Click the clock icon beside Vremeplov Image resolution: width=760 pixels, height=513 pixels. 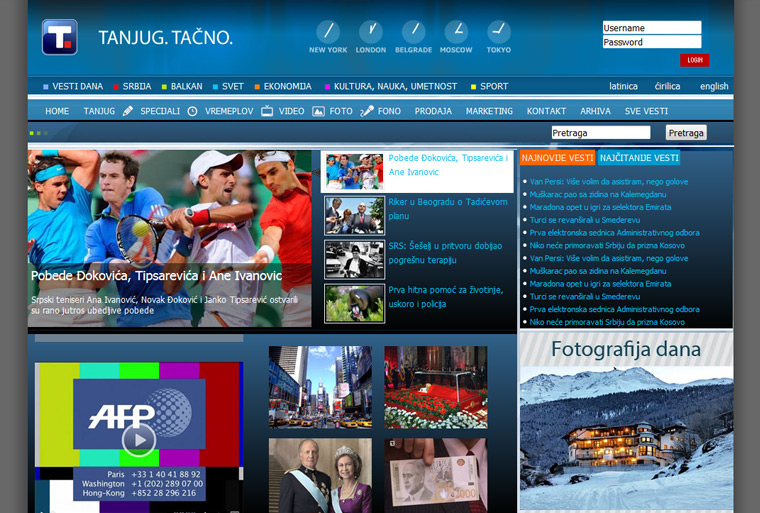tap(192, 111)
